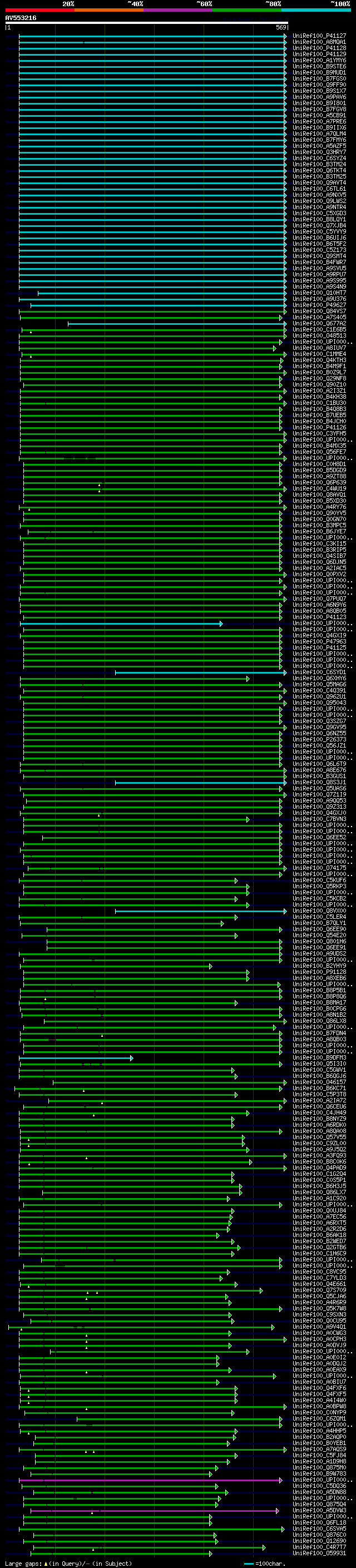The image size is (356, 1568).
Task: Select hit label UniRef100_Q29NF8
Action: 319,378
